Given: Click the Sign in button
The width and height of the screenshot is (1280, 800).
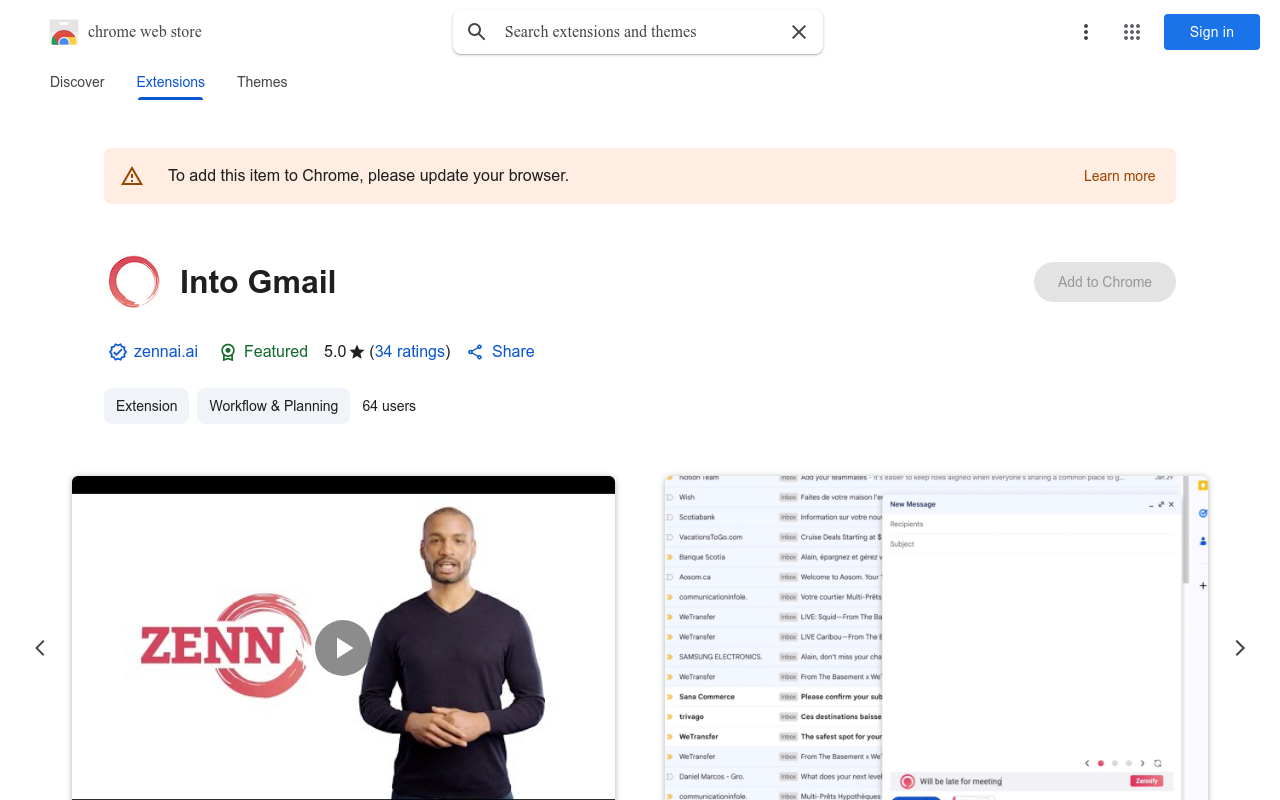Looking at the screenshot, I should [x=1212, y=32].
